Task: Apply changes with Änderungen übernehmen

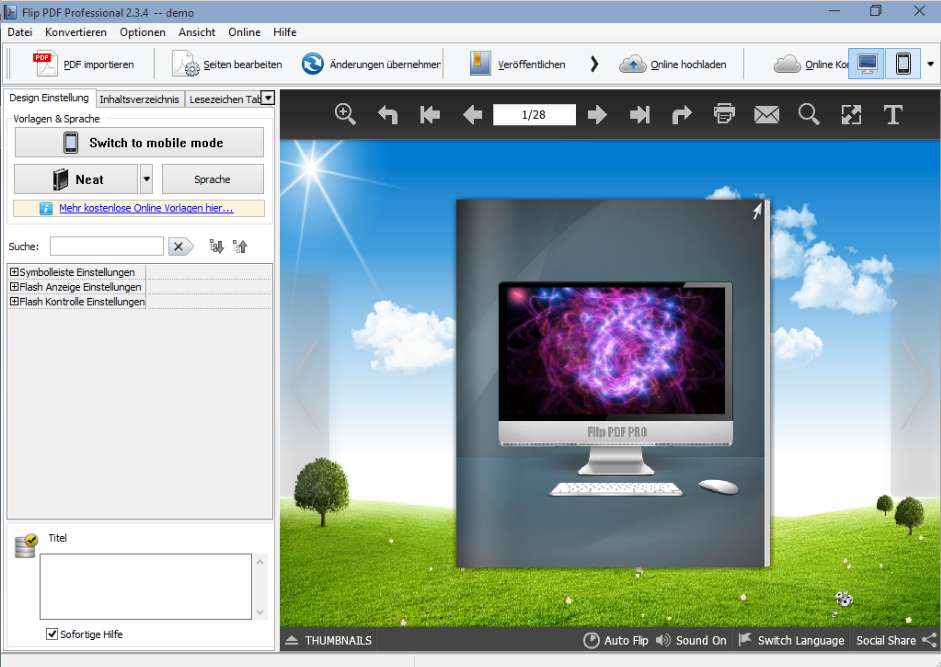Action: point(371,64)
